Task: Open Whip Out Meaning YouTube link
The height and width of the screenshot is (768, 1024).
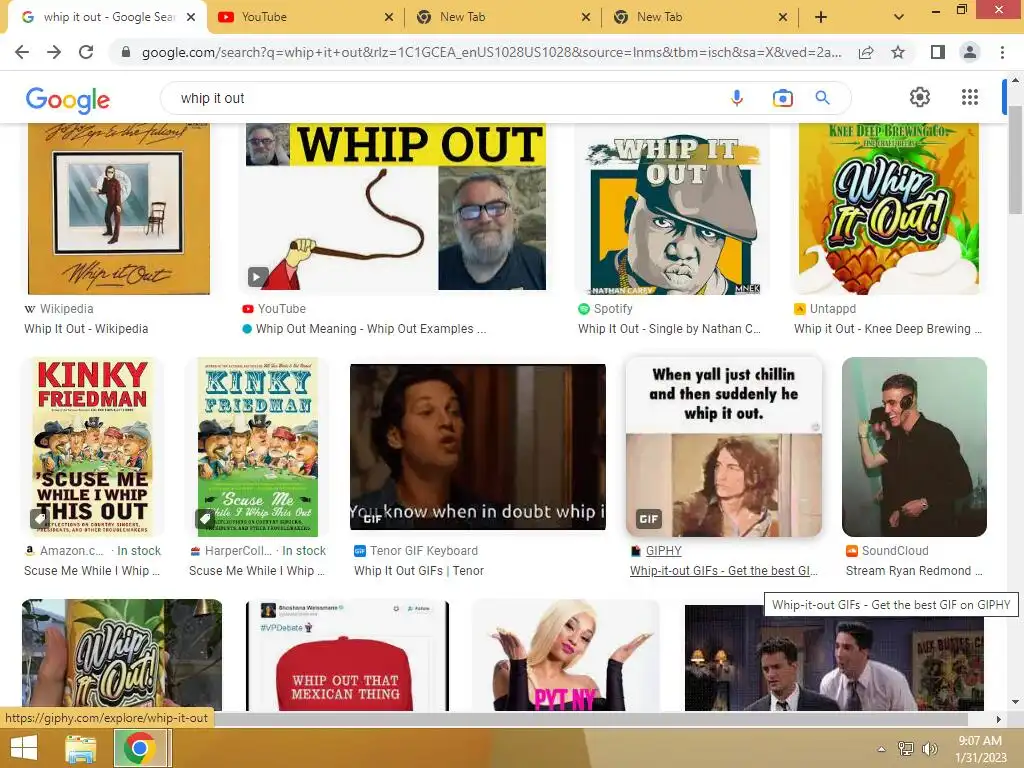Action: (371, 328)
